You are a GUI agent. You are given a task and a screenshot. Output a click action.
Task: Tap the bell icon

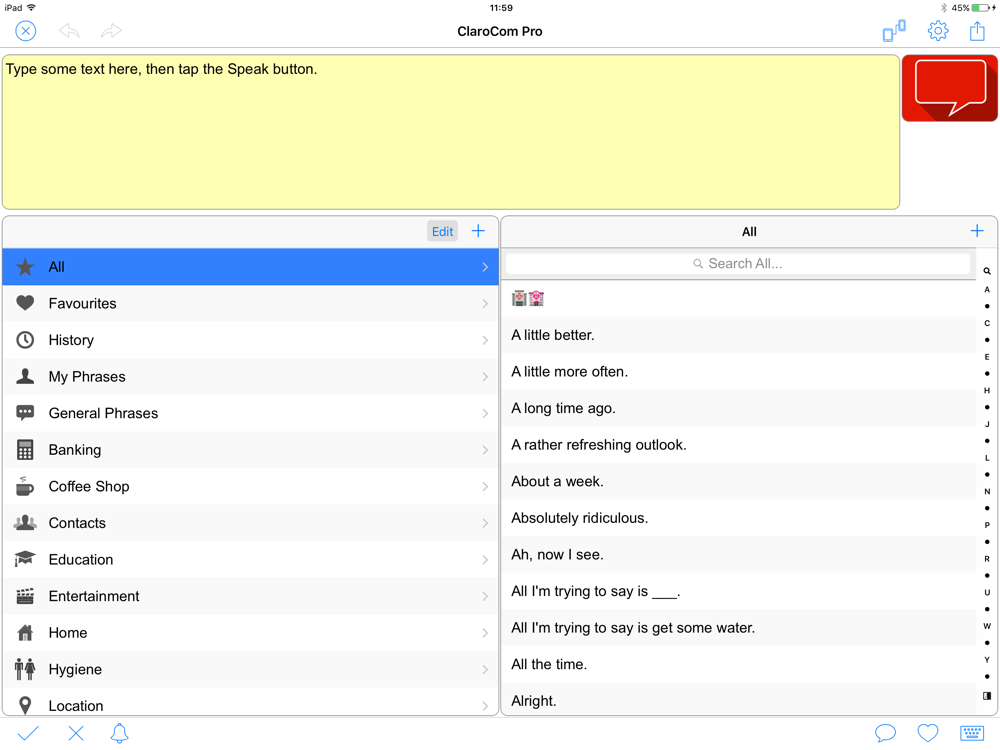[x=119, y=733]
